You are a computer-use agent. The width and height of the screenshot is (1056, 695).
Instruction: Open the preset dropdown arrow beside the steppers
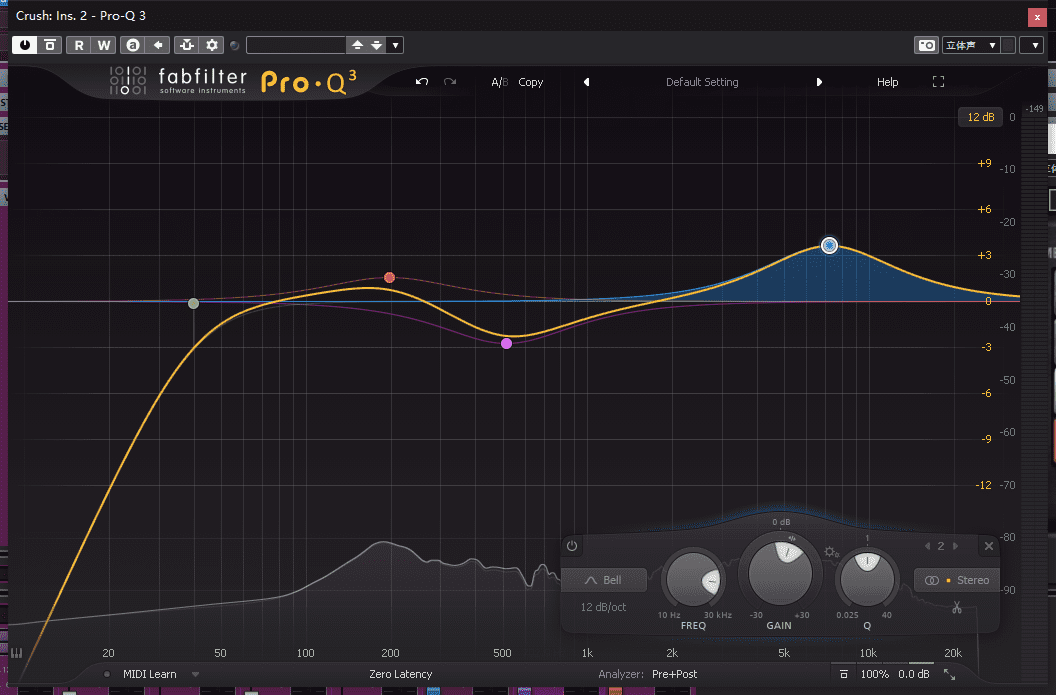pyautogui.click(x=395, y=45)
